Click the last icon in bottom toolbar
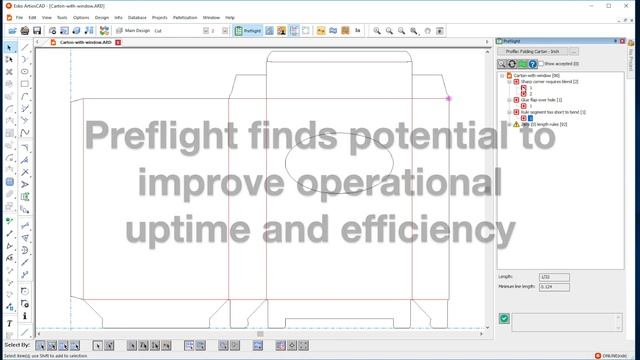 click(304, 346)
